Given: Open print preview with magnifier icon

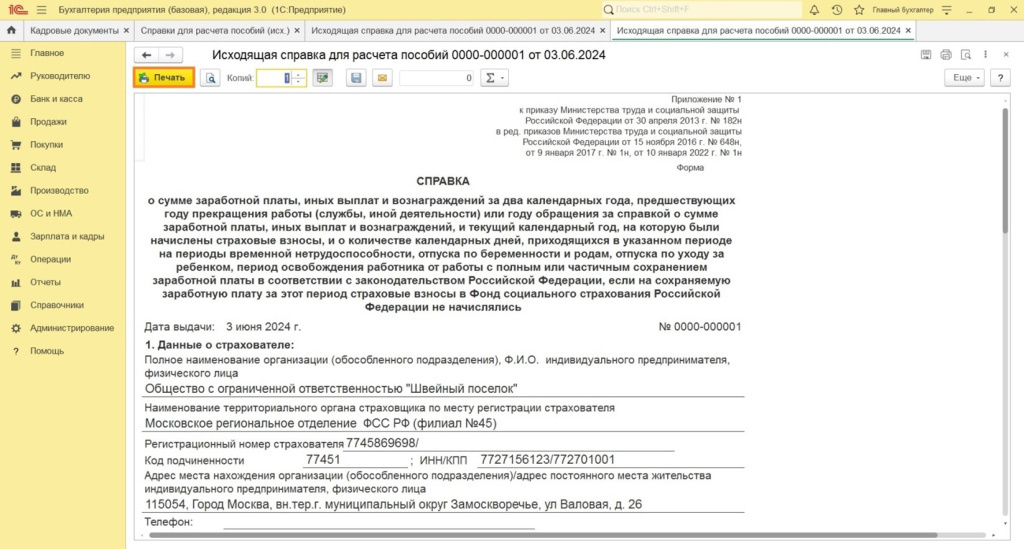Looking at the screenshot, I should coord(210,78).
